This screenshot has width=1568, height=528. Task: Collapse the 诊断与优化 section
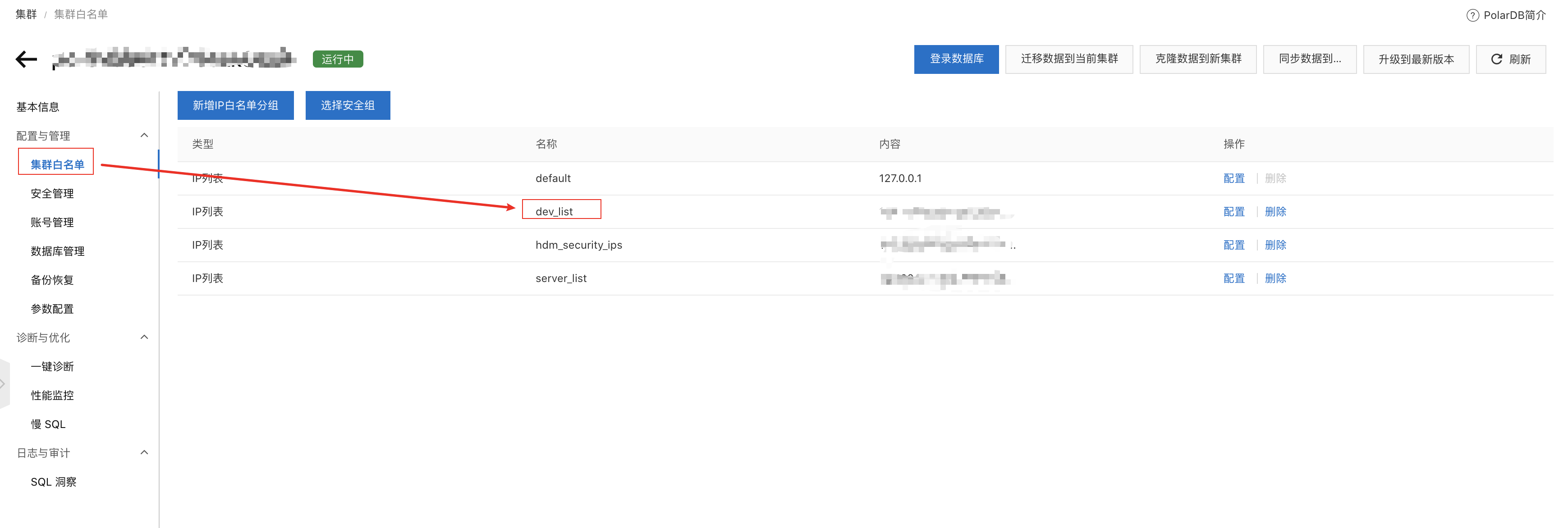(144, 337)
